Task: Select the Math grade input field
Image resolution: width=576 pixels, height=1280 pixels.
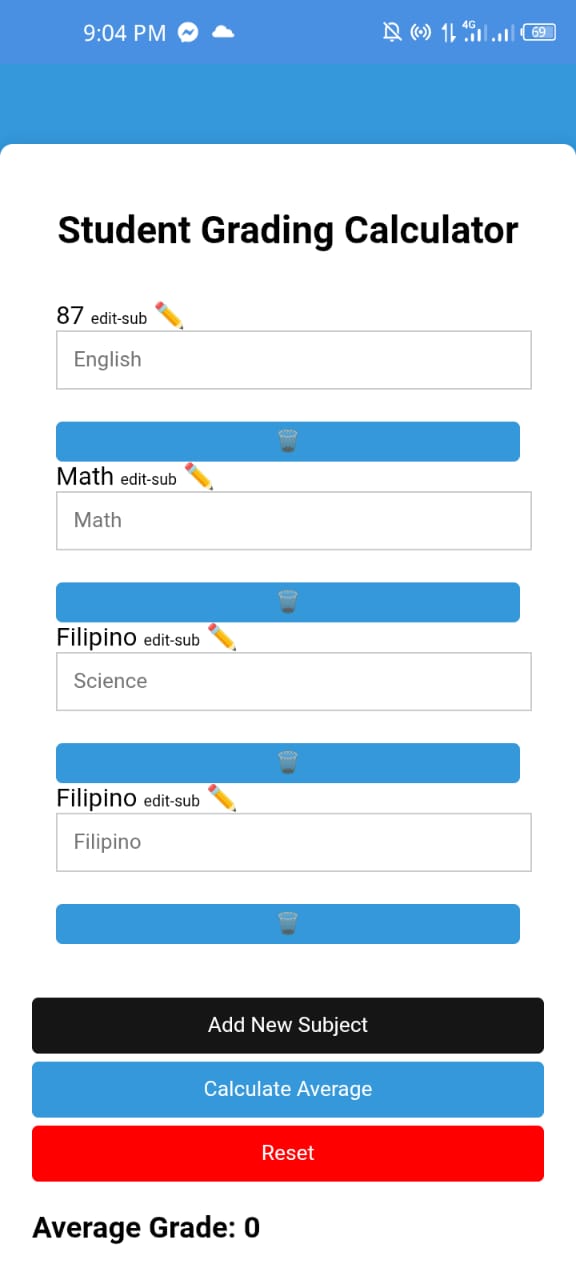Action: click(x=293, y=520)
